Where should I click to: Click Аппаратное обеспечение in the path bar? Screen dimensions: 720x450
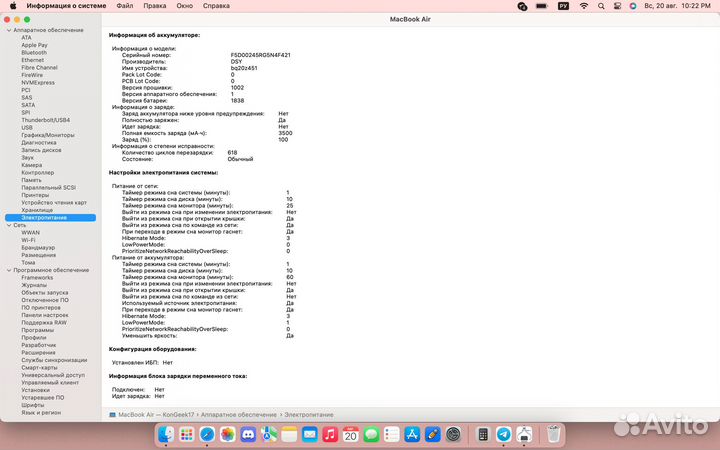pyautogui.click(x=239, y=415)
